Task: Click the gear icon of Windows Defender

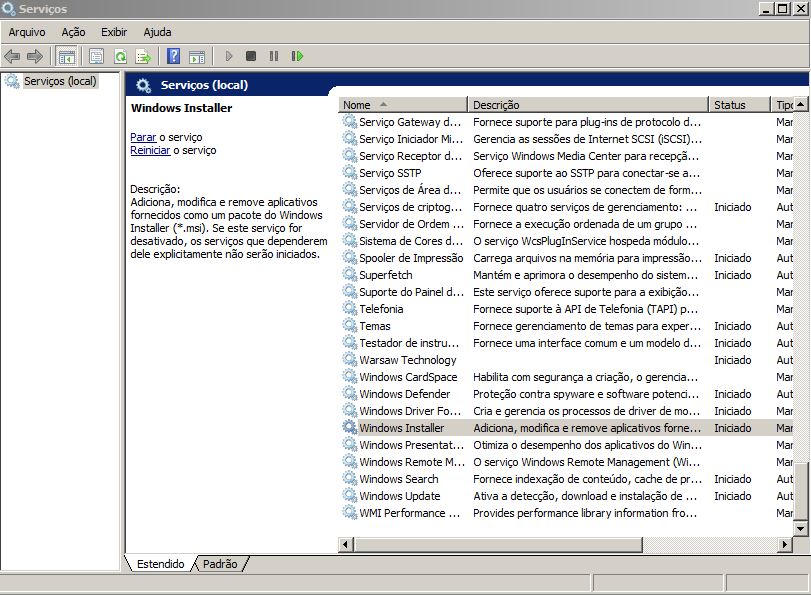Action: (x=350, y=393)
